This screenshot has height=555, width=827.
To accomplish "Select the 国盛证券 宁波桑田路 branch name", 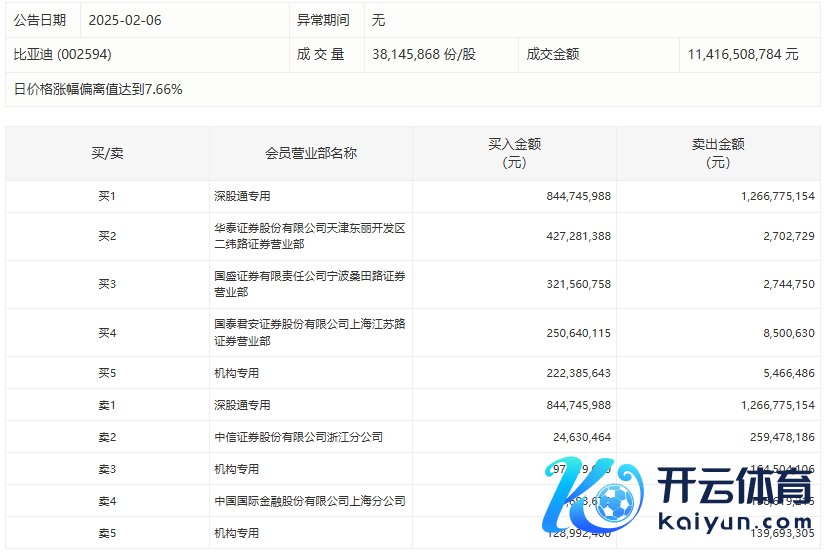I will (x=309, y=284).
